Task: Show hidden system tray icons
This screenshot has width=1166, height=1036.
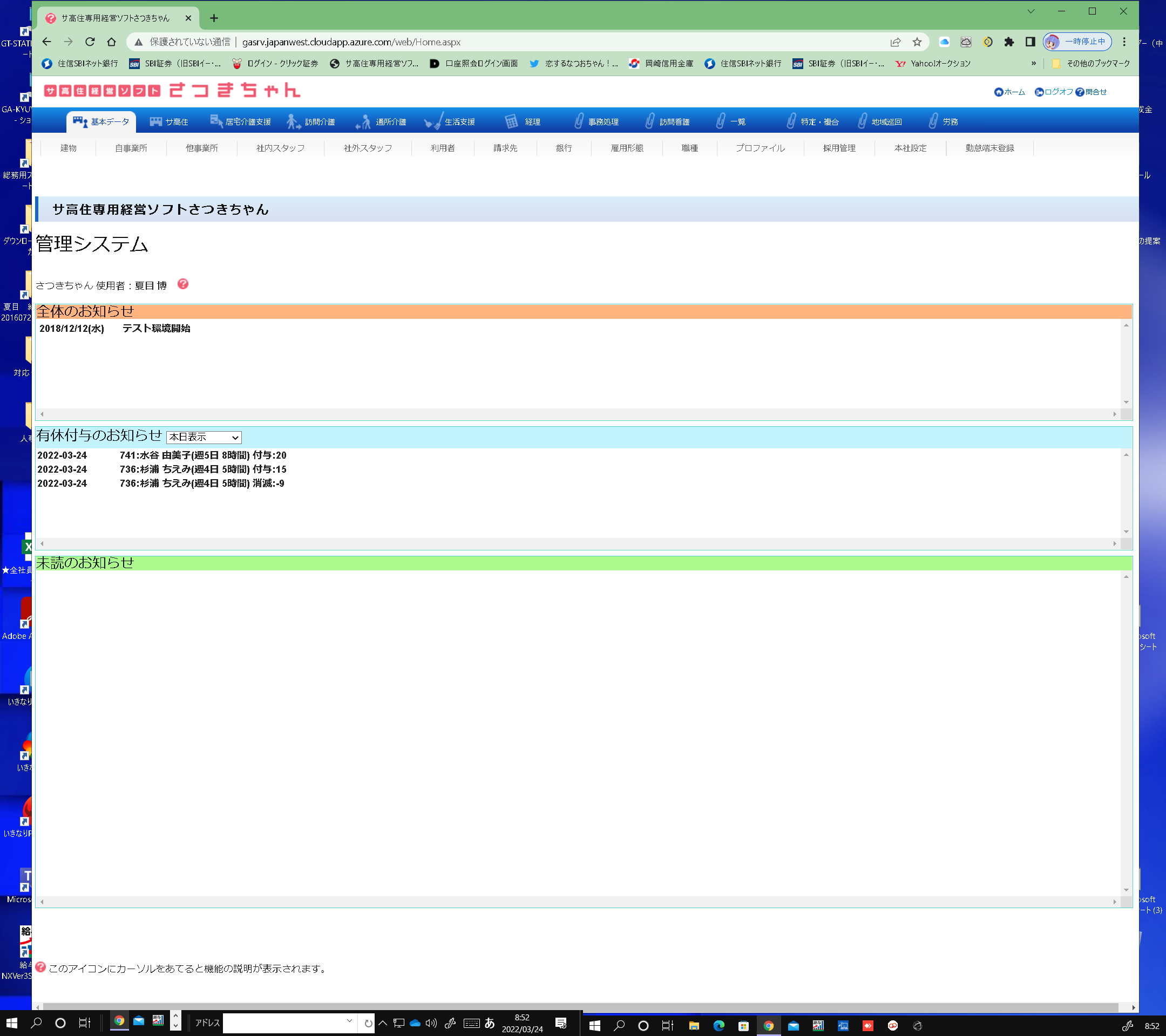Action: 383,1023
